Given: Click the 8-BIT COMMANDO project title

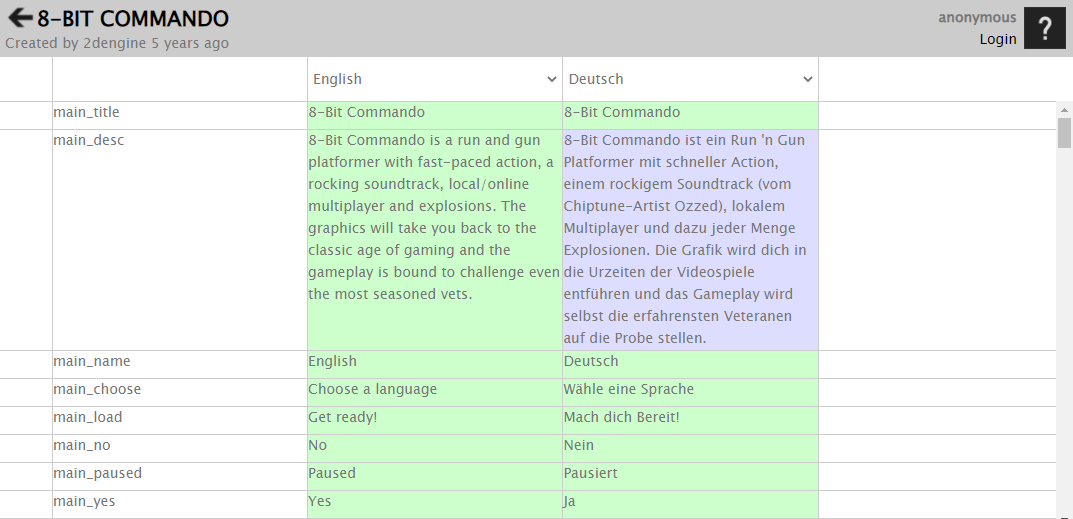Looking at the screenshot, I should click(133, 18).
